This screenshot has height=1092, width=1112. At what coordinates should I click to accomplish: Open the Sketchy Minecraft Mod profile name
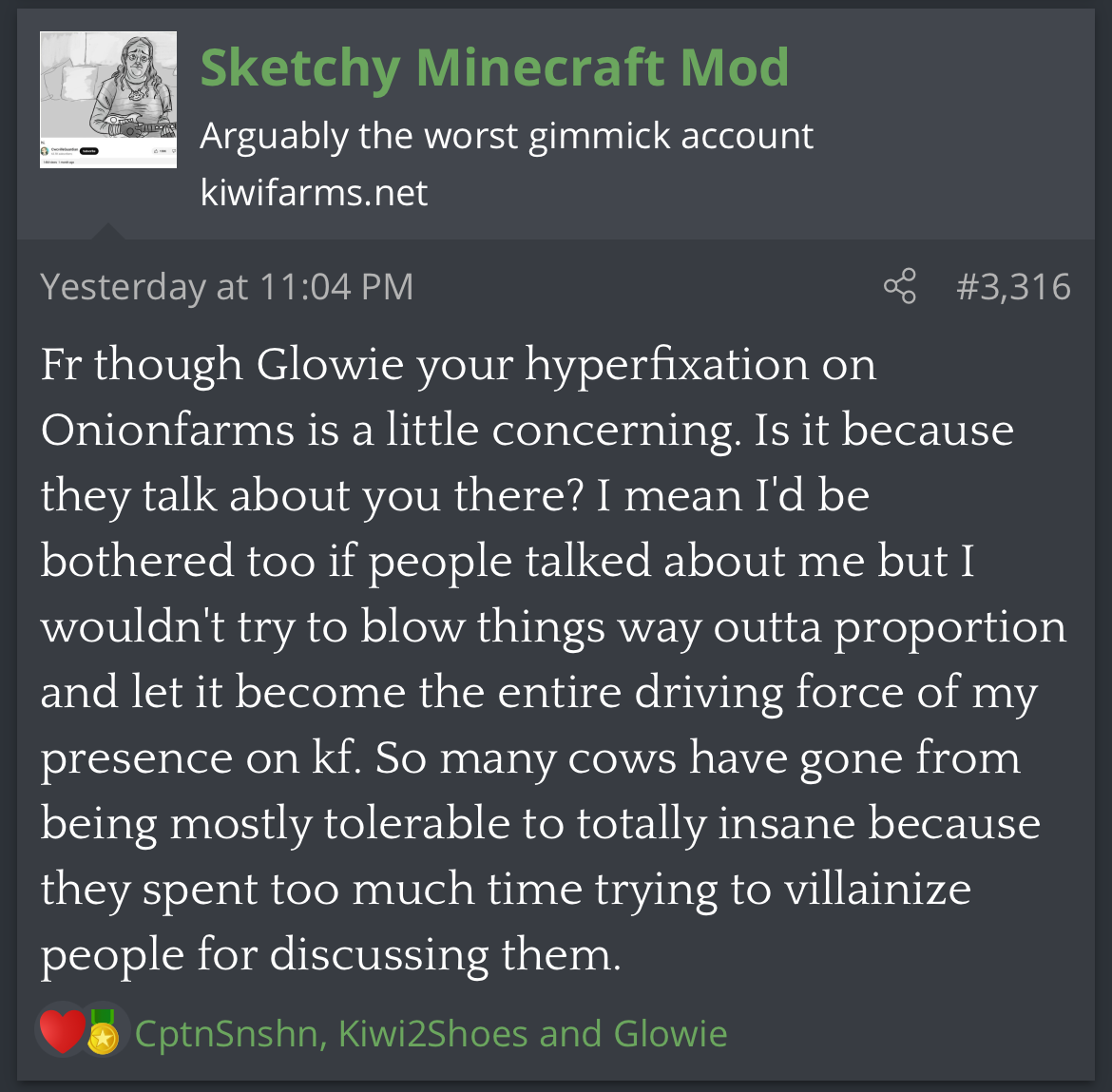(494, 67)
